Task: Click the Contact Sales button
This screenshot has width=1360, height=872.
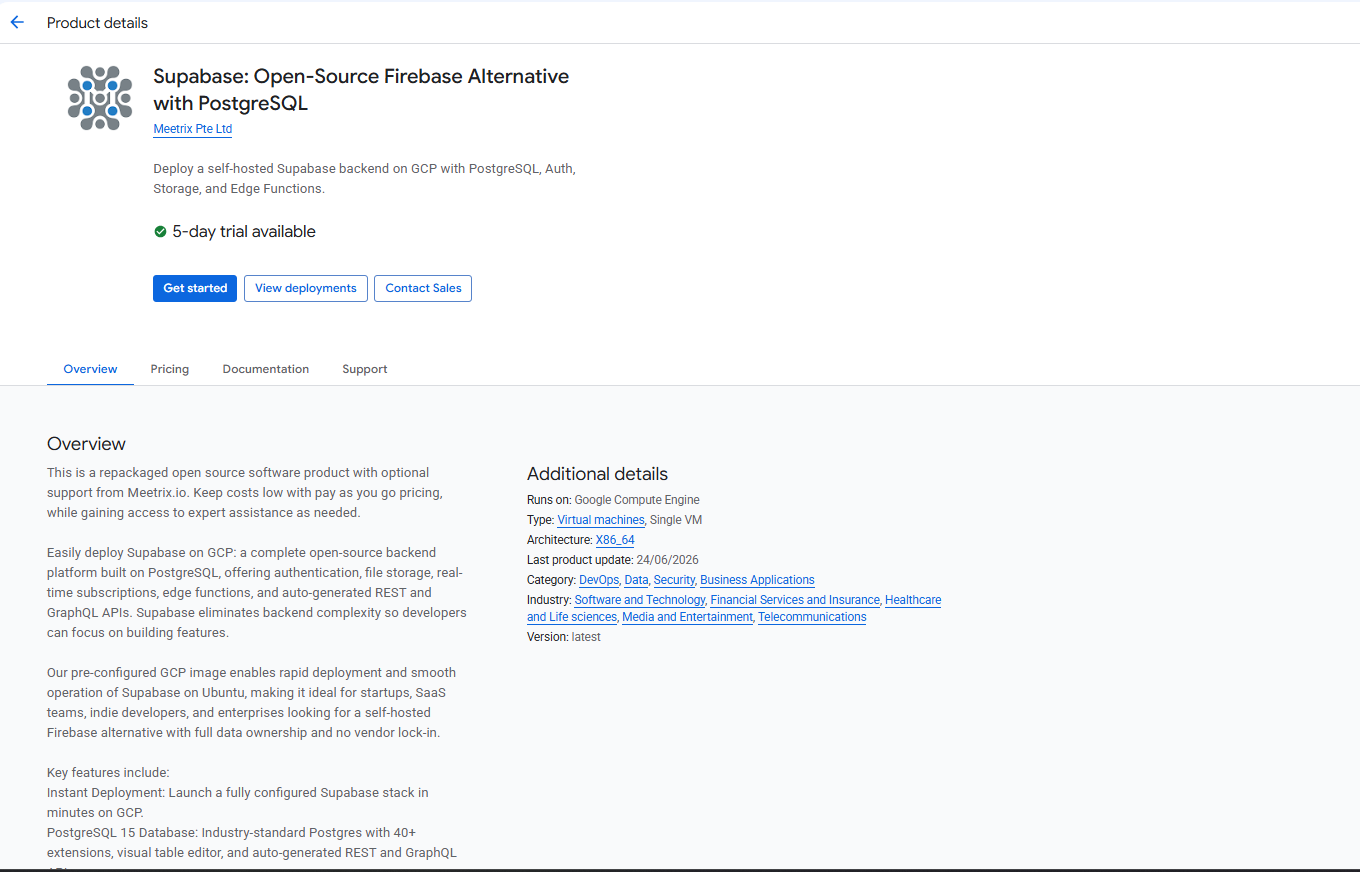Action: pyautogui.click(x=423, y=288)
